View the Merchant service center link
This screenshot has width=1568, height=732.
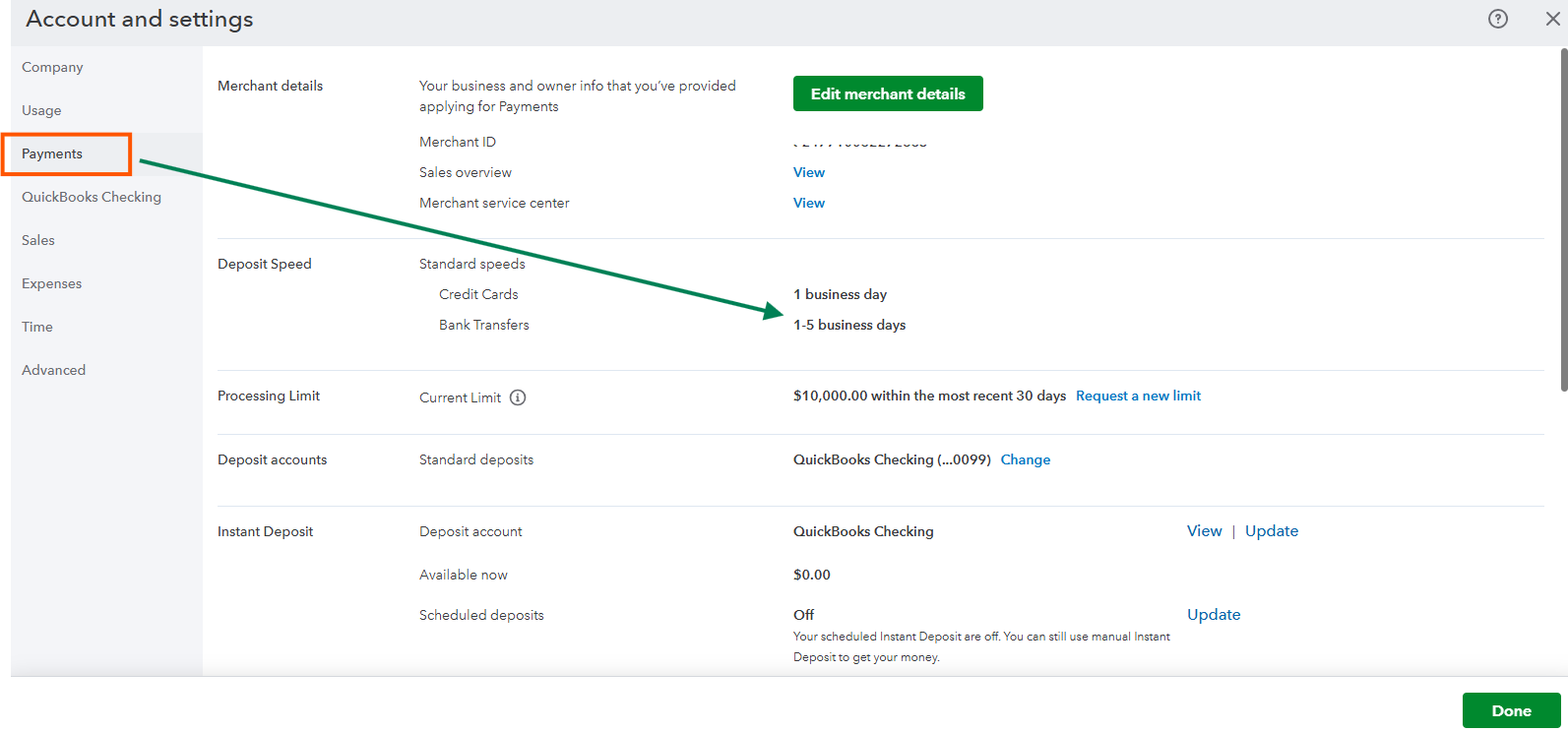809,203
